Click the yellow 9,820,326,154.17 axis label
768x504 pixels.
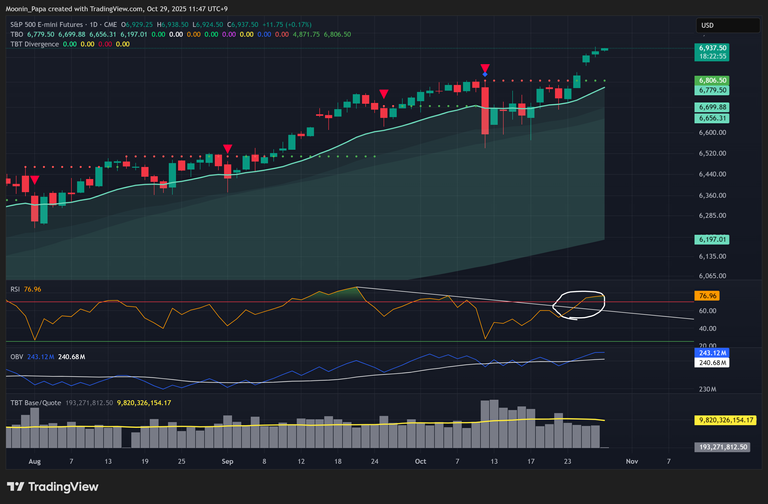click(720, 423)
